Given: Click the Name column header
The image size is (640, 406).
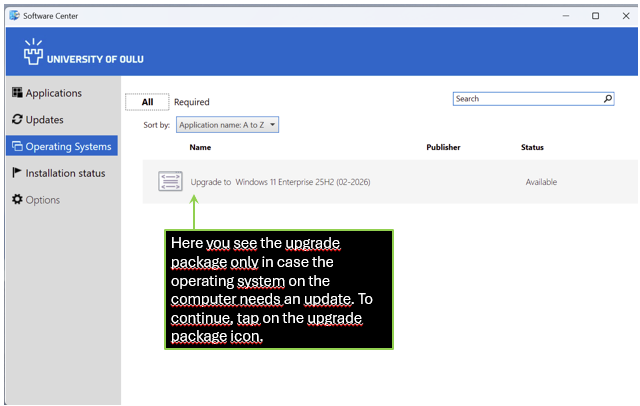Looking at the screenshot, I should pos(200,147).
